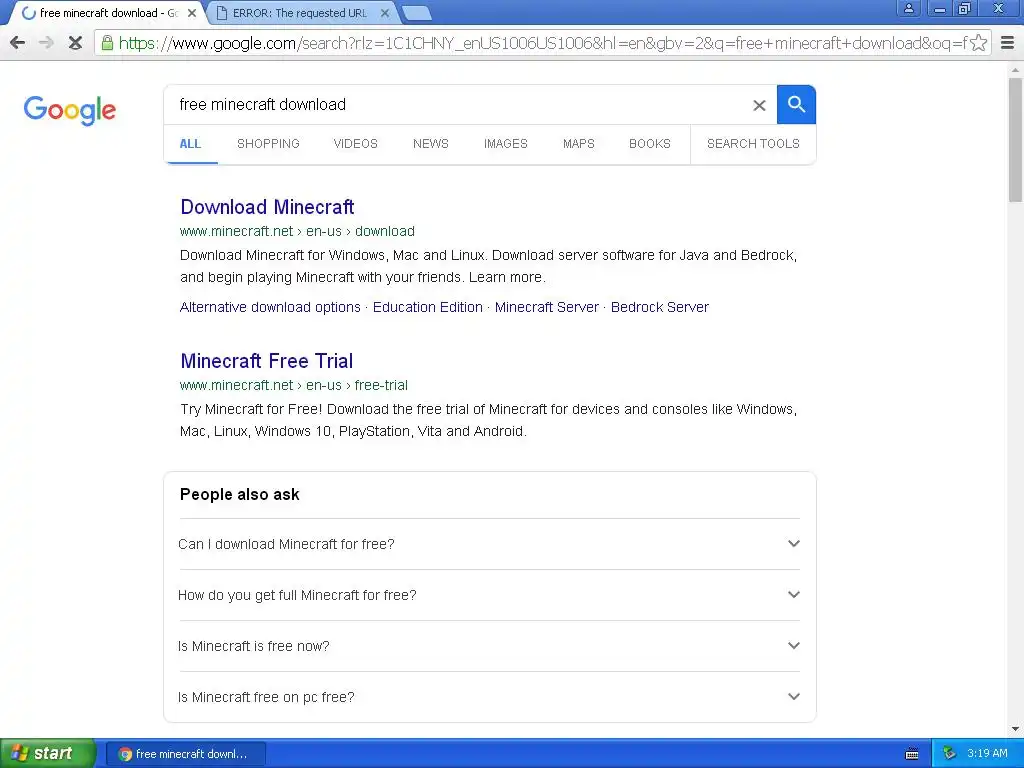This screenshot has height=768, width=1024.
Task: Open the Minecraft Free Trial result
Action: tap(266, 361)
